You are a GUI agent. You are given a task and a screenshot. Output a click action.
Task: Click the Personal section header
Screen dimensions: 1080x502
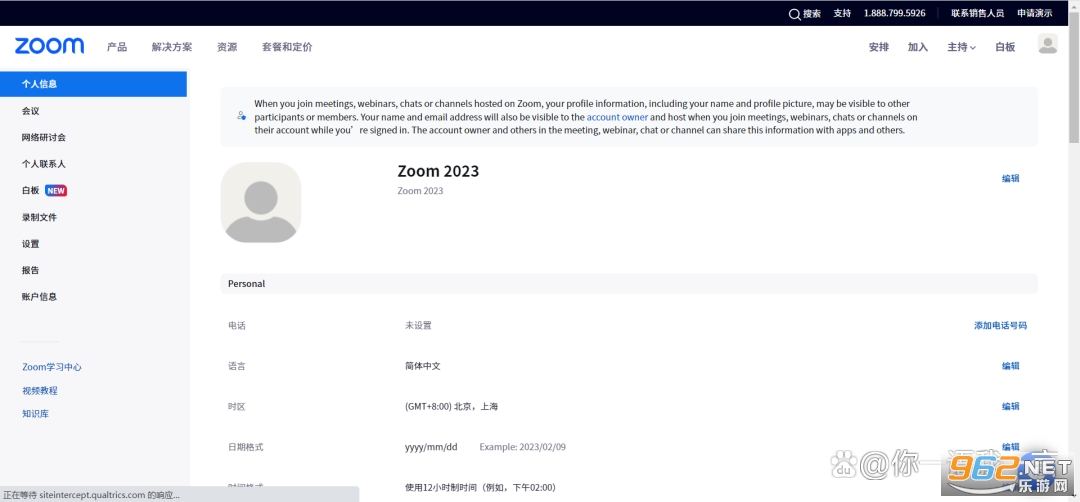629,284
